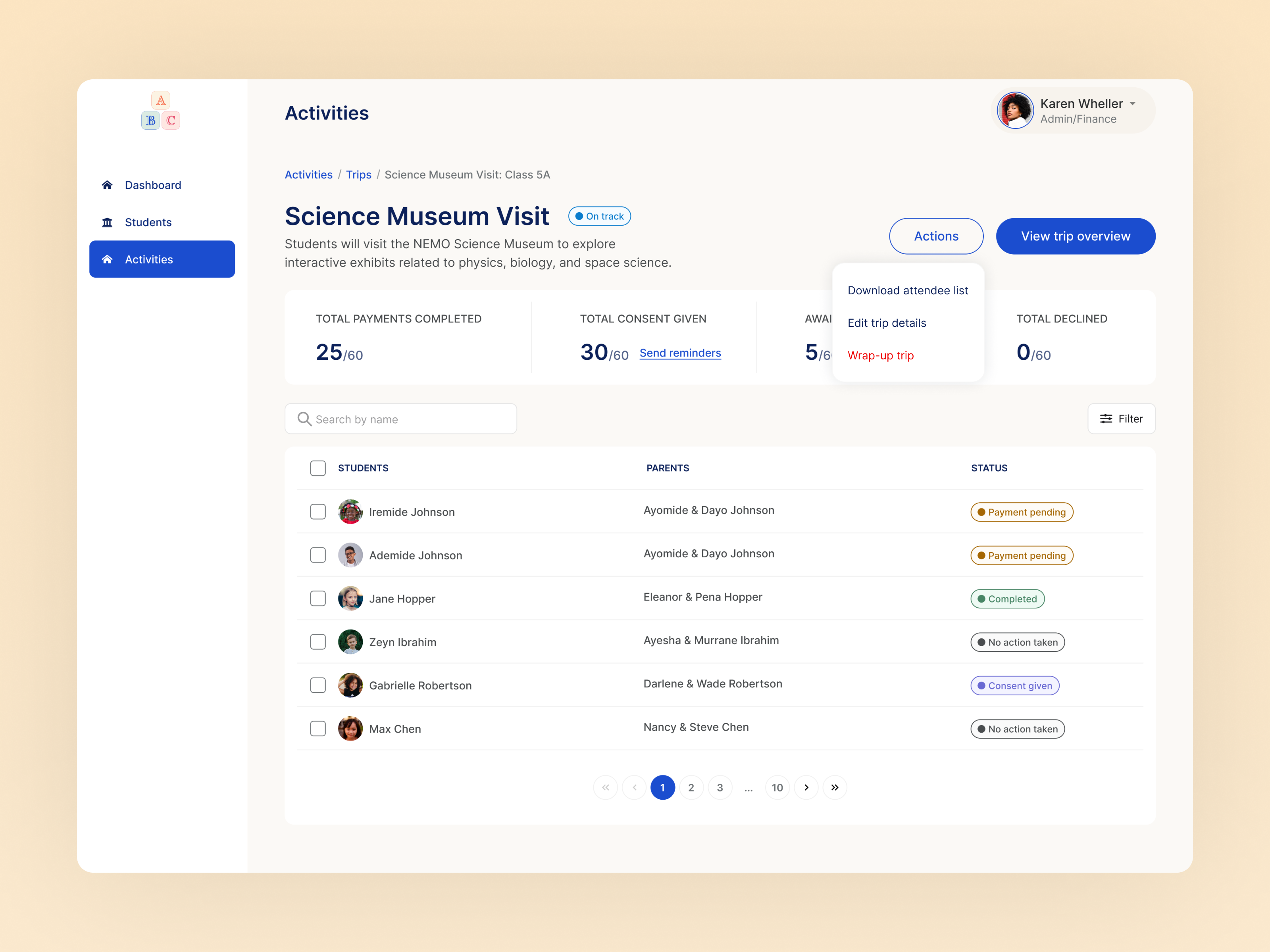Go to first page double-arrow
The height and width of the screenshot is (952, 1270).
coord(605,787)
